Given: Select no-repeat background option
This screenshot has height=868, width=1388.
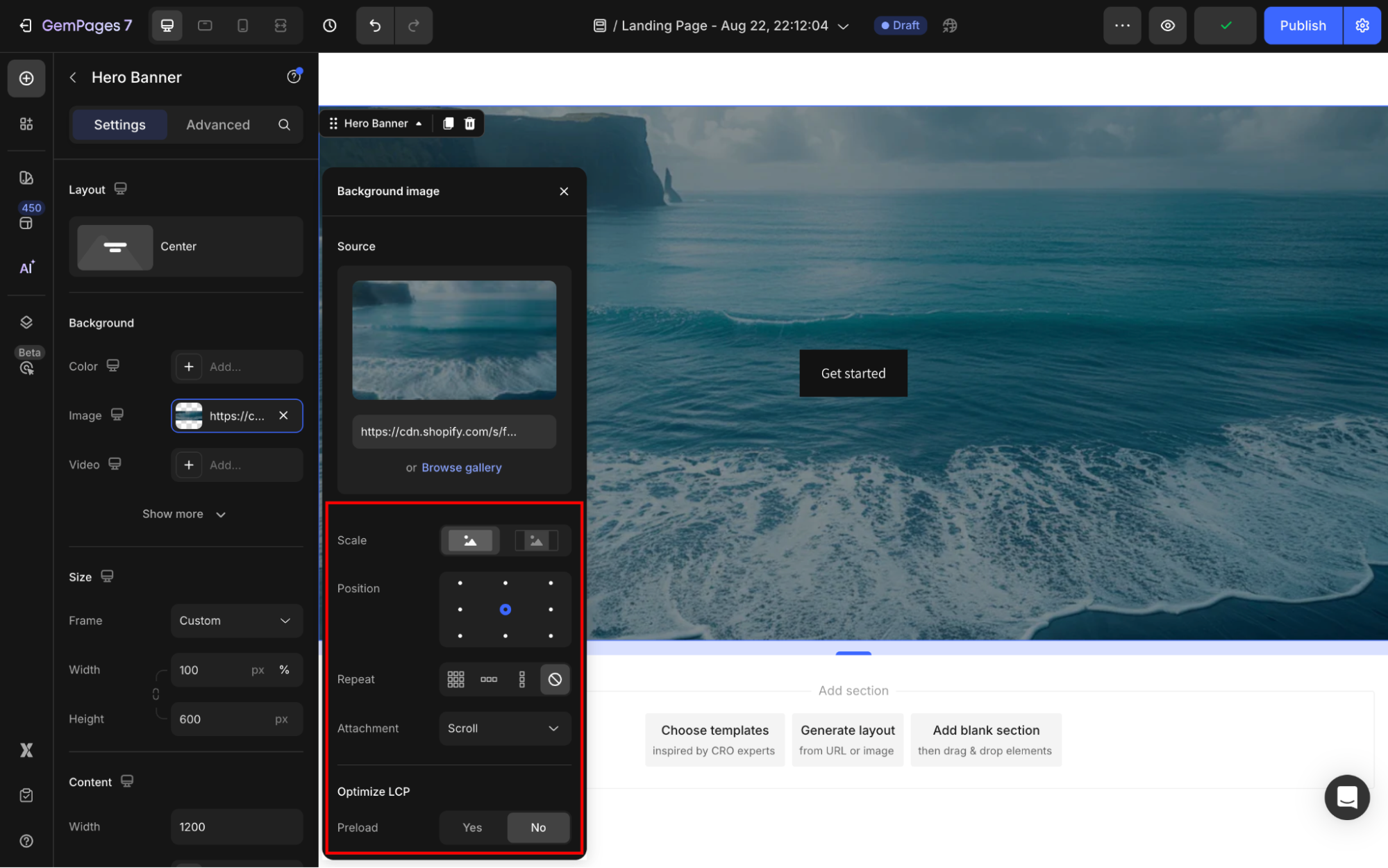Looking at the screenshot, I should [x=555, y=680].
